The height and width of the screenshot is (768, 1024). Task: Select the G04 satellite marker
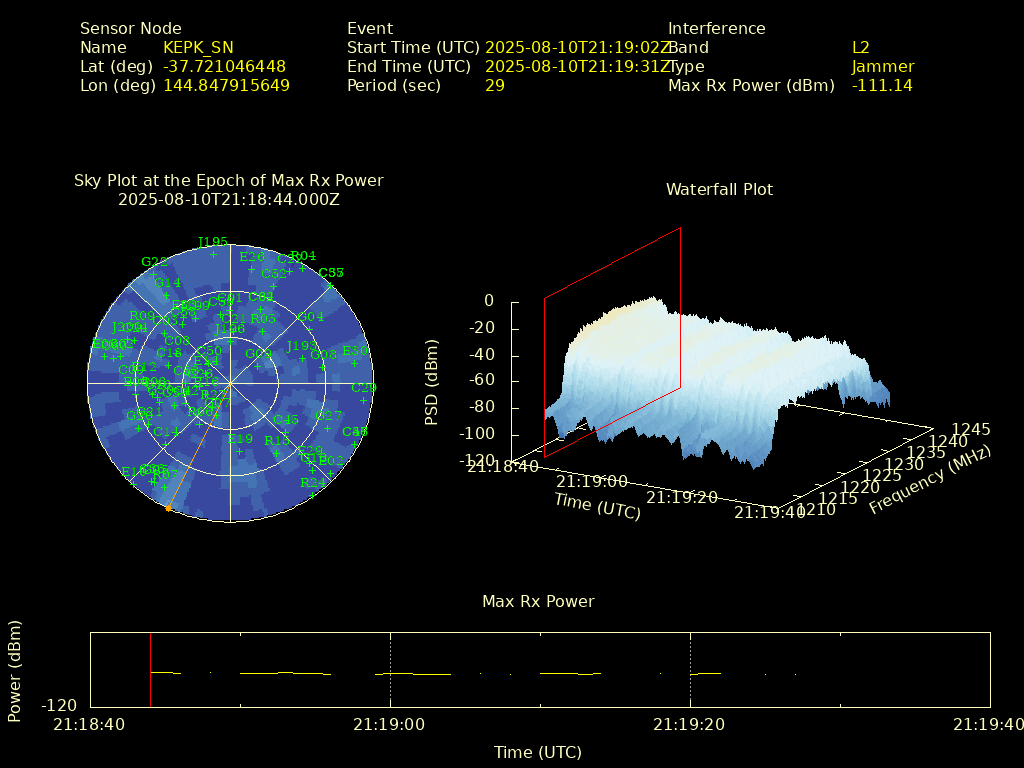311,329
